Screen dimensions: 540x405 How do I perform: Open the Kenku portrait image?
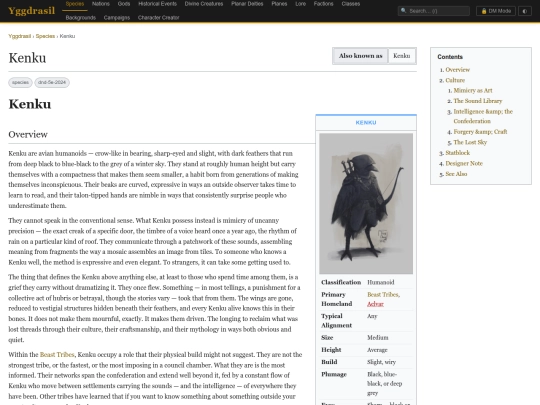pos(366,204)
